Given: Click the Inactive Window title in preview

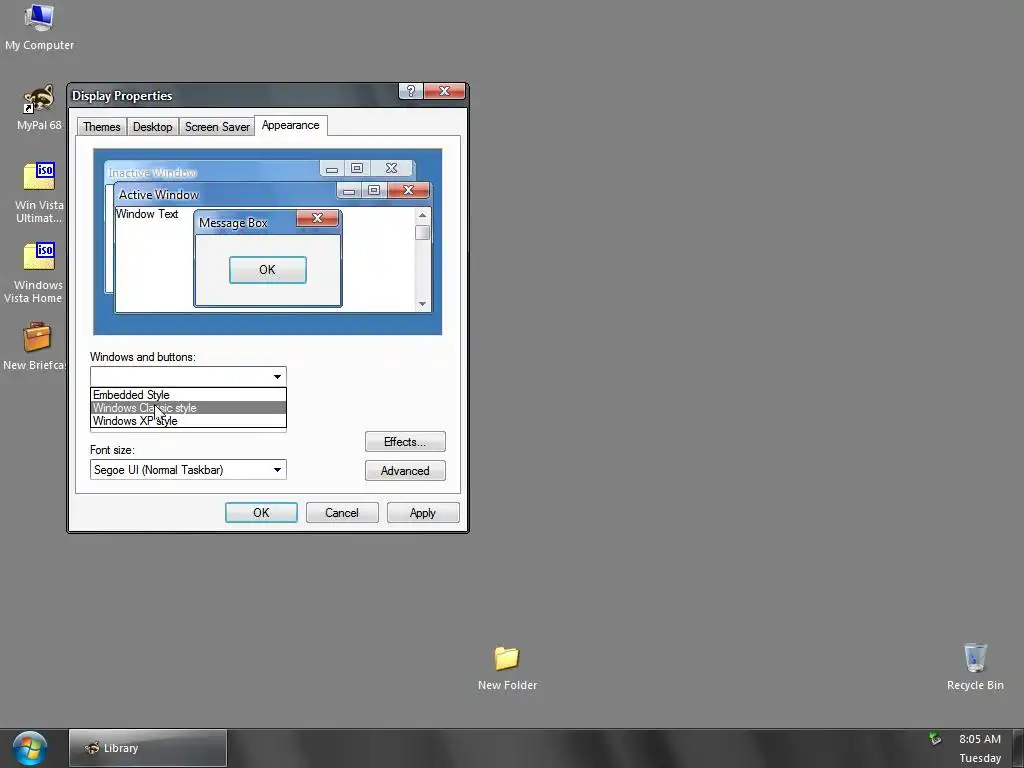Looking at the screenshot, I should click(152, 172).
